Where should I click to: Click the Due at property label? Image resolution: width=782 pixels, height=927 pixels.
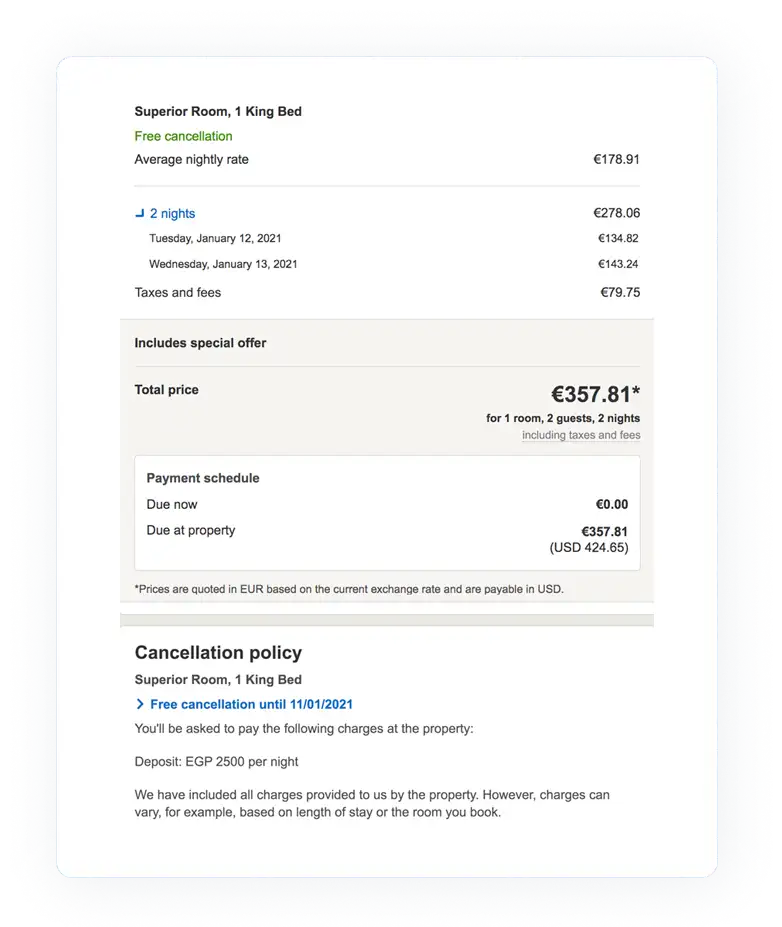click(x=191, y=530)
